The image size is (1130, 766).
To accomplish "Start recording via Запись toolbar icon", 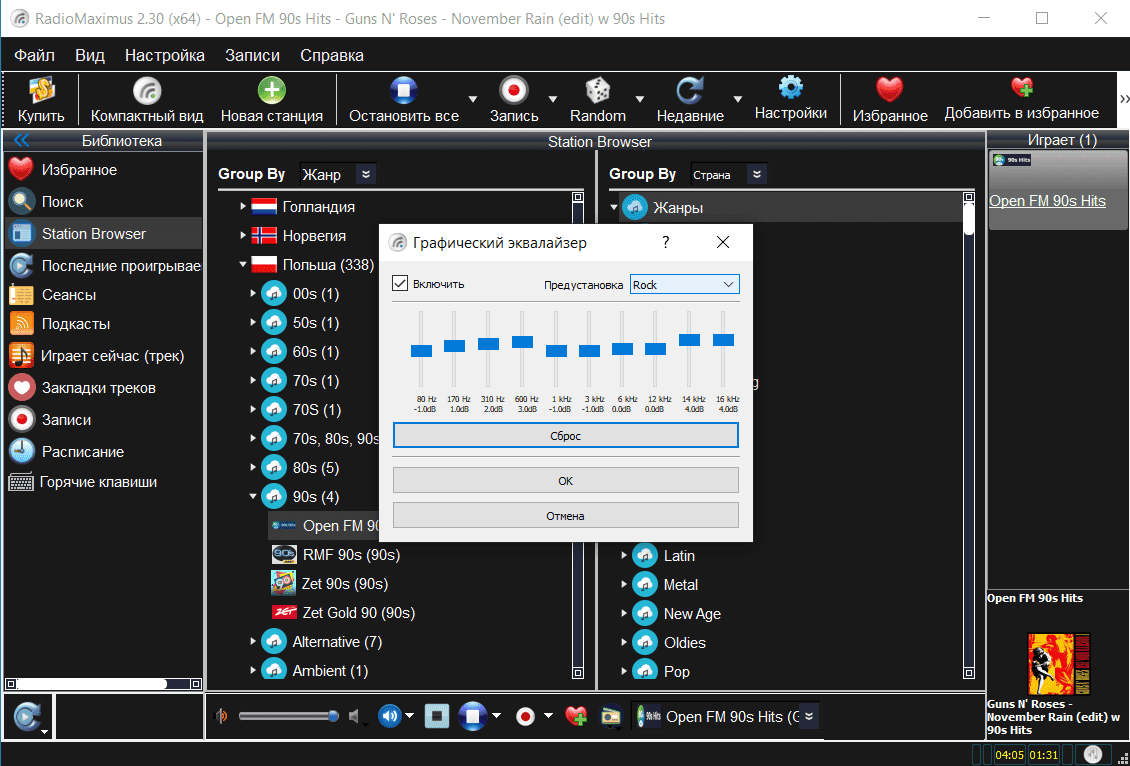I will (514, 101).
